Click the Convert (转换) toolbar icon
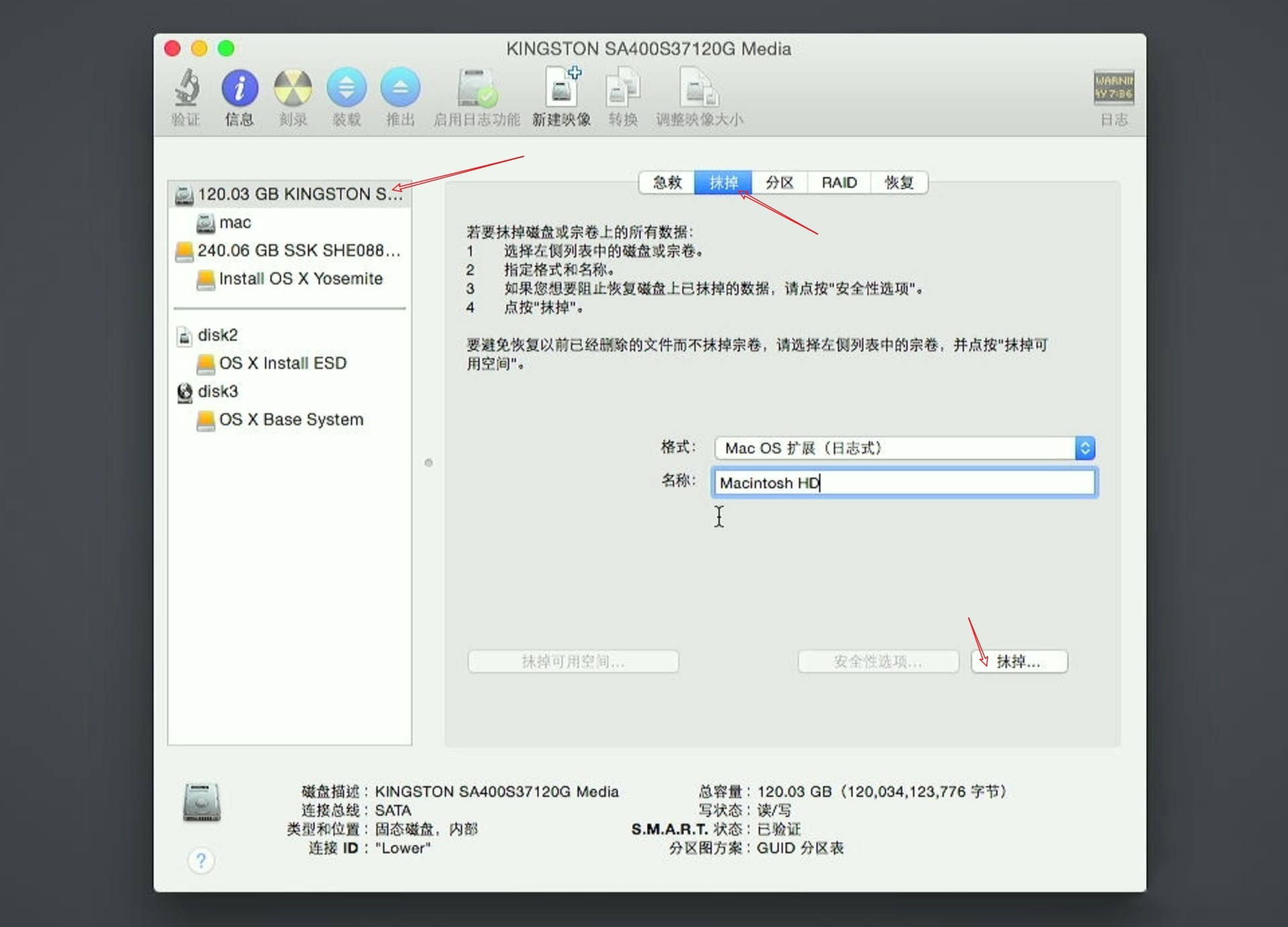The image size is (1288, 927). pyautogui.click(x=623, y=89)
